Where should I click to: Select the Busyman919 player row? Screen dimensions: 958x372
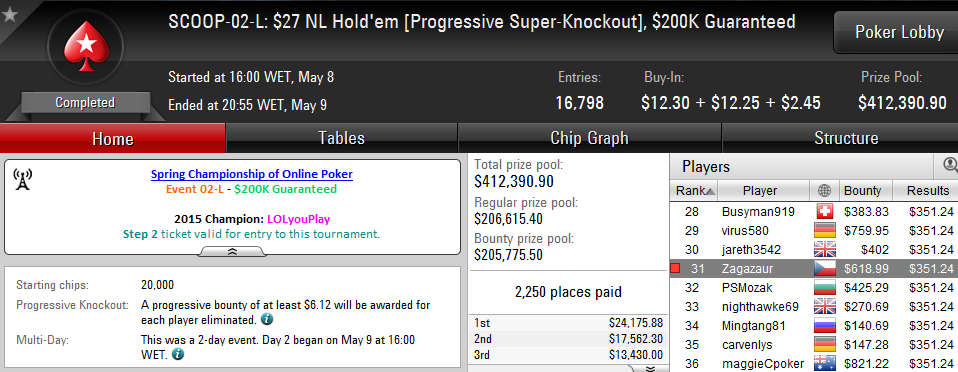(814, 212)
